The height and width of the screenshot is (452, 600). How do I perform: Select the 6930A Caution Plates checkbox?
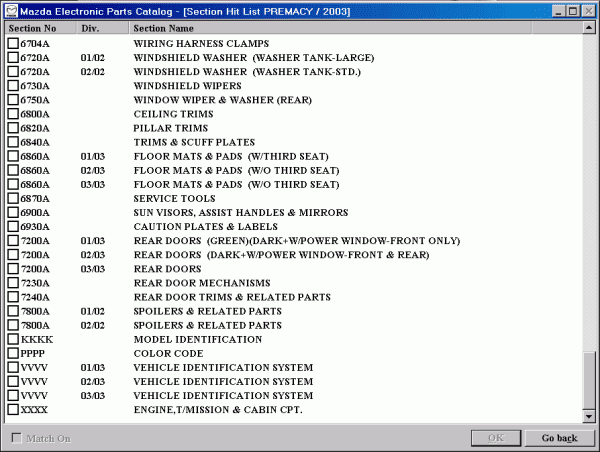click(x=13, y=227)
